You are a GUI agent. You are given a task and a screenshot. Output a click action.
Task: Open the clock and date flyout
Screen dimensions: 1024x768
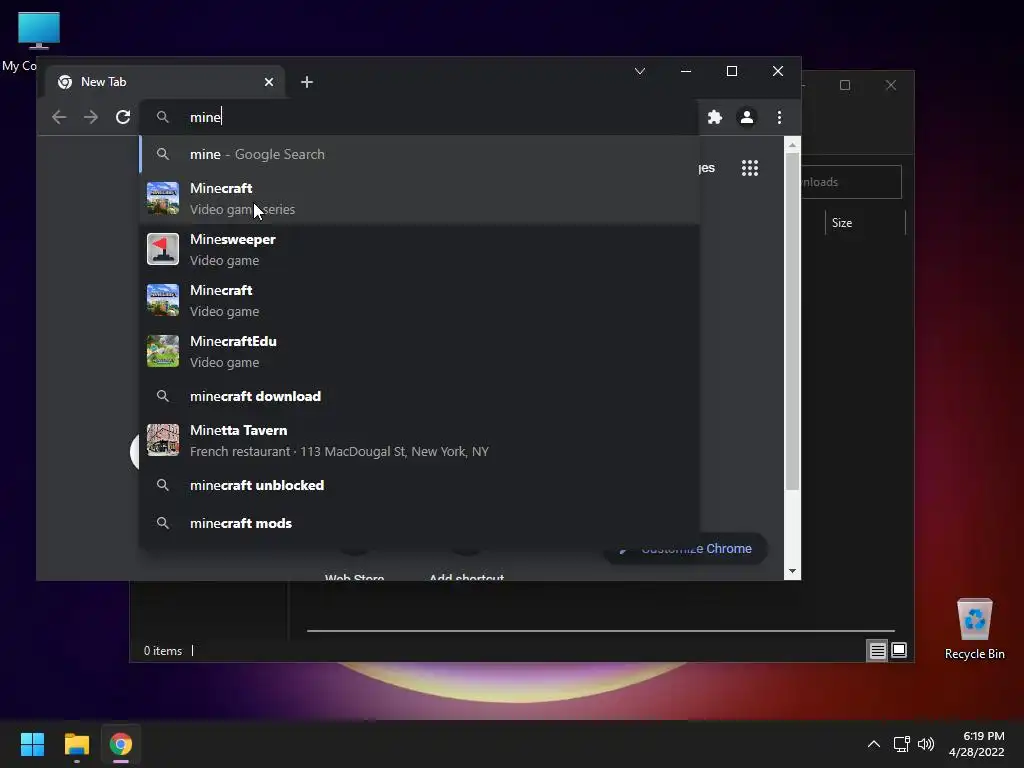(x=976, y=744)
